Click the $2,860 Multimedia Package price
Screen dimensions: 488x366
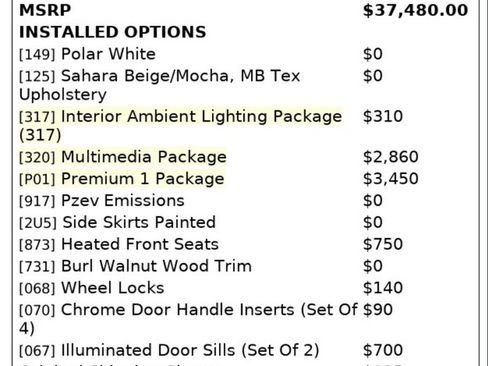(391, 157)
